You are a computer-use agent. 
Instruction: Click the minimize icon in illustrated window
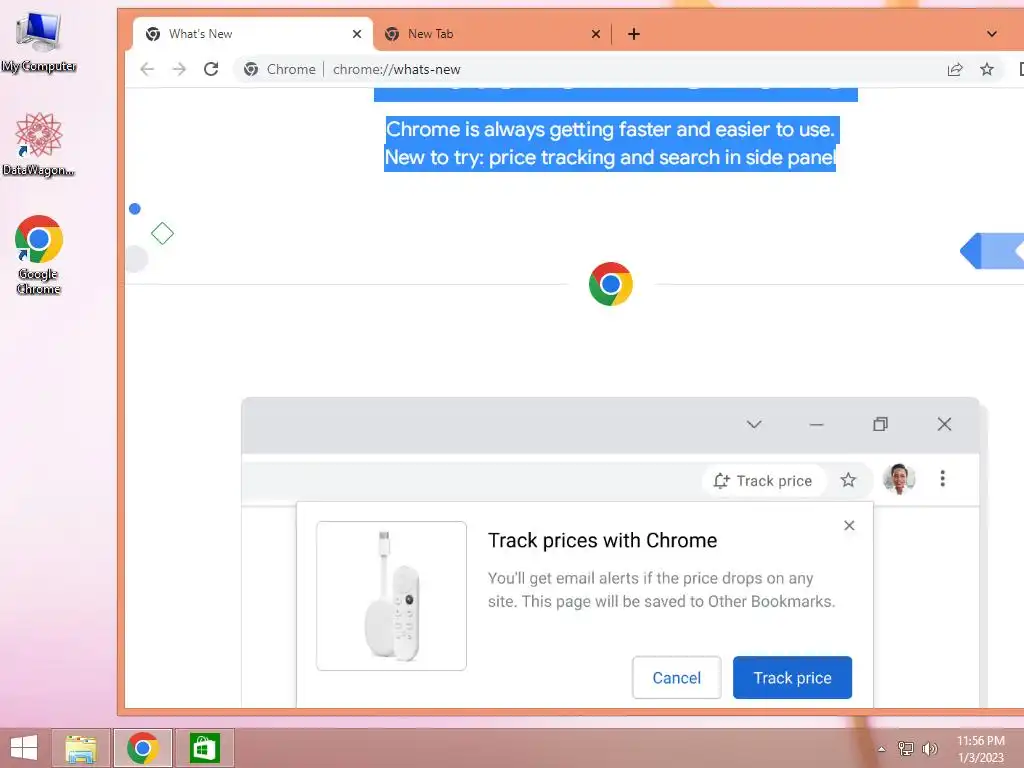coord(816,424)
